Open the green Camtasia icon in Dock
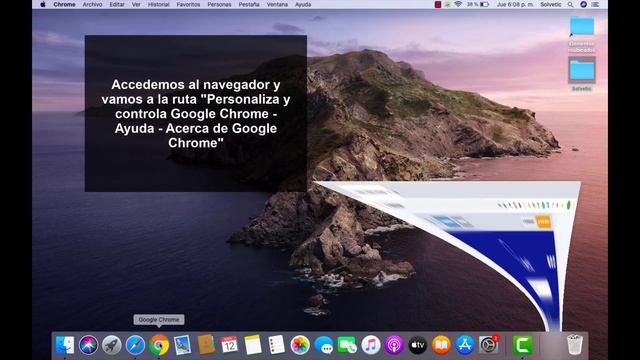 click(x=522, y=345)
